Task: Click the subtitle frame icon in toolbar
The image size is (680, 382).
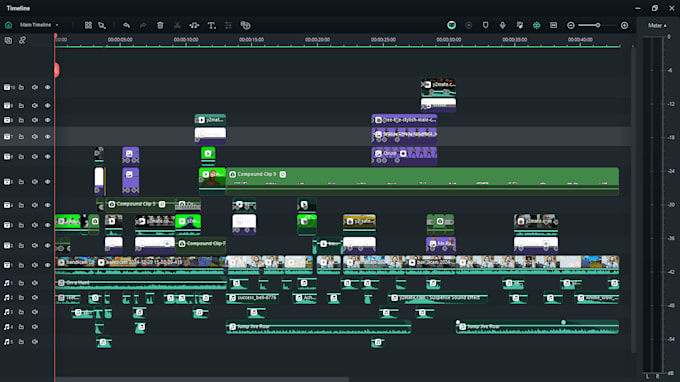Action: pyautogui.click(x=553, y=25)
